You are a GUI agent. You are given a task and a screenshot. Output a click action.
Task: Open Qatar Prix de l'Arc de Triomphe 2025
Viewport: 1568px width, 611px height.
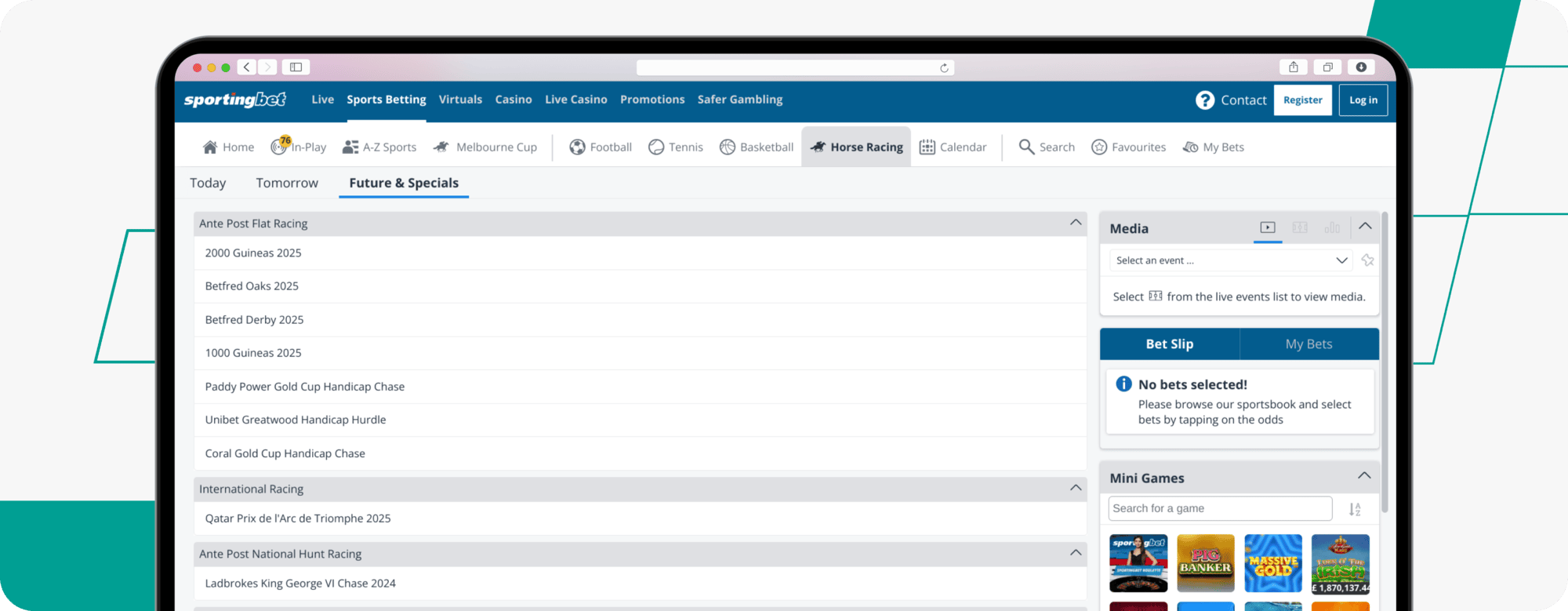click(640, 518)
